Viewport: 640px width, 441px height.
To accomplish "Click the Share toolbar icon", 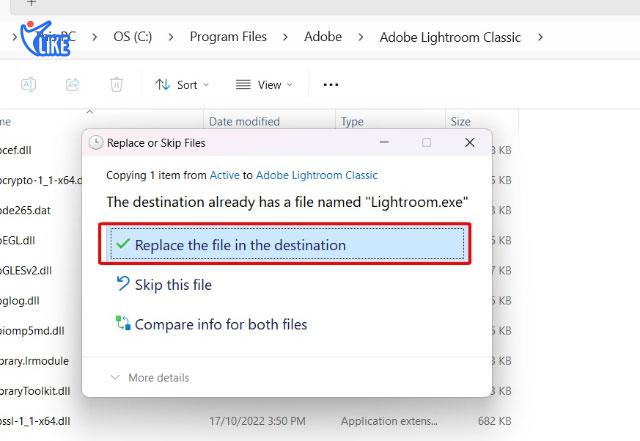I will (x=73, y=85).
